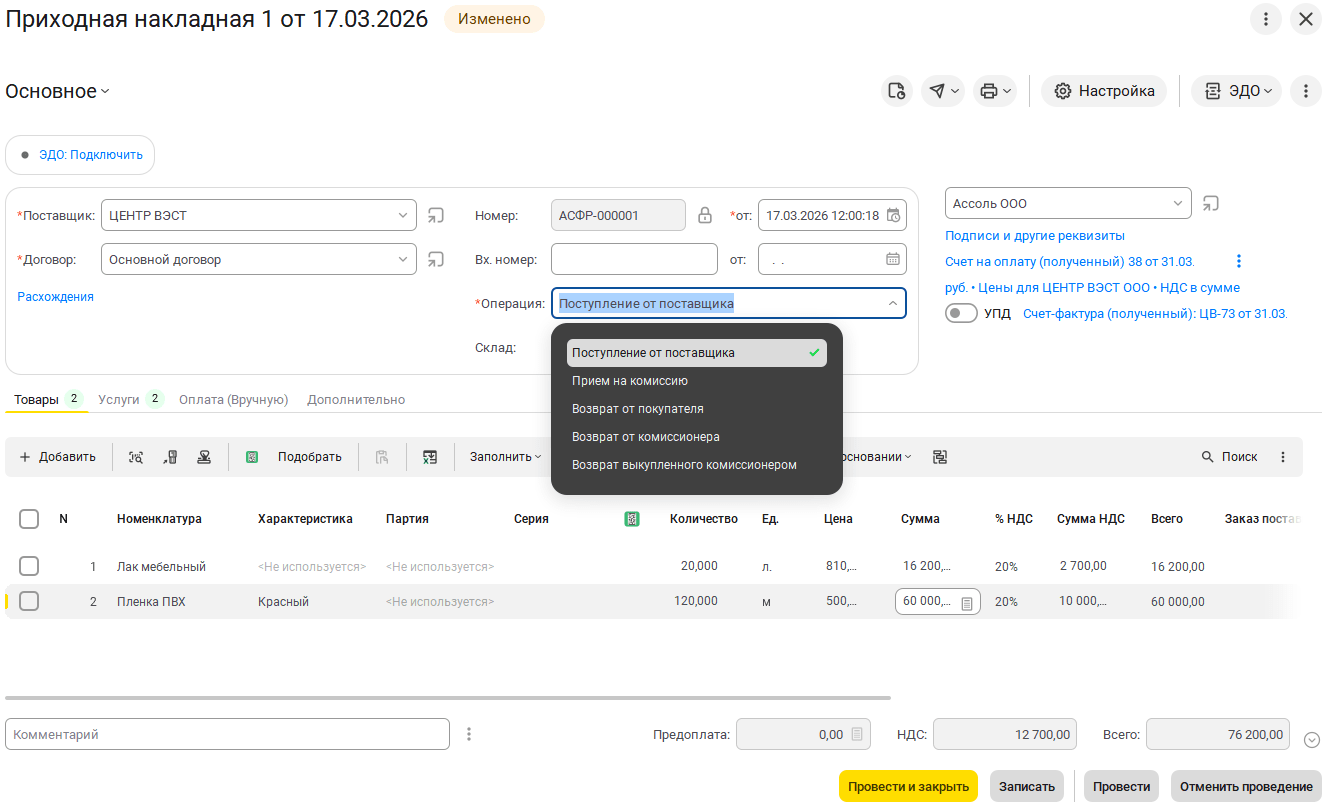This screenshot has width=1325, height=807.
Task: Check the box for Лак мебельный row
Action: coord(29,566)
